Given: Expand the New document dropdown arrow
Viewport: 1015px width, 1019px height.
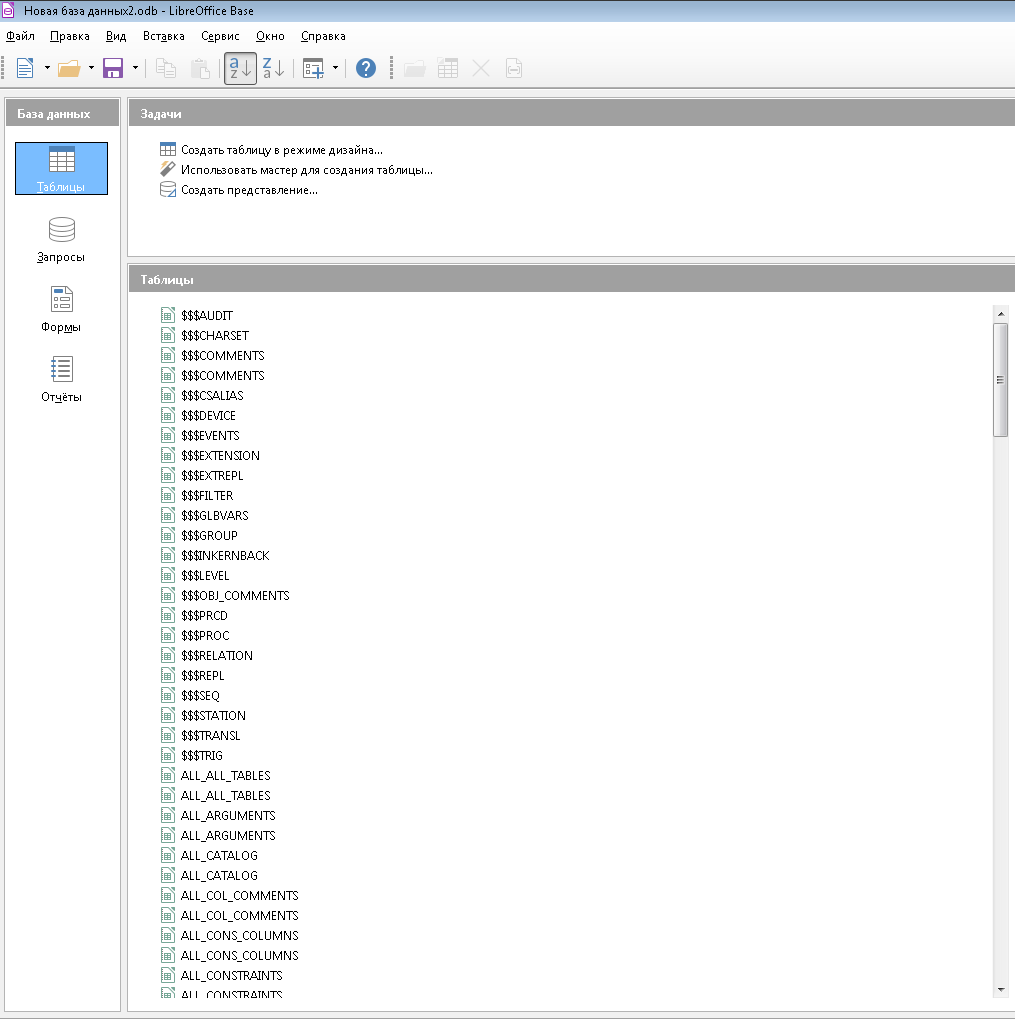Looking at the screenshot, I should tap(47, 68).
